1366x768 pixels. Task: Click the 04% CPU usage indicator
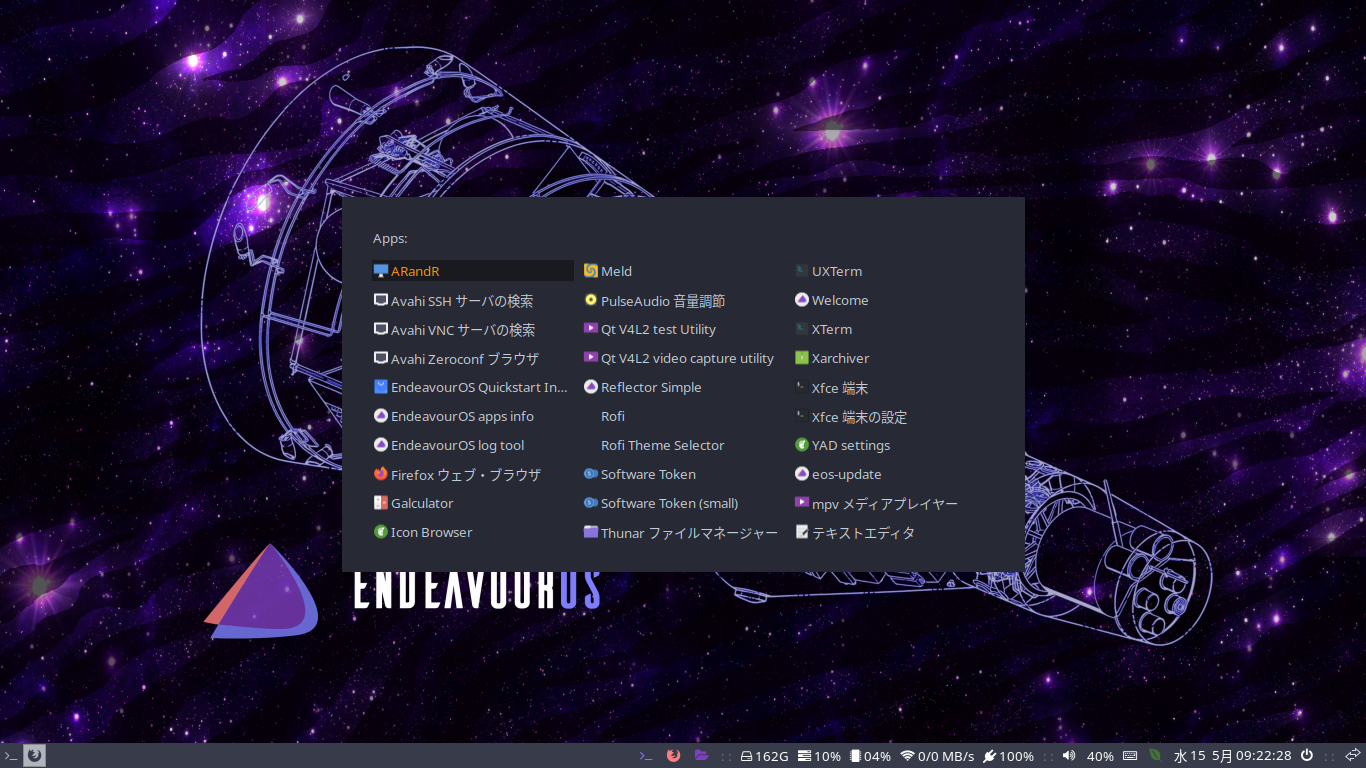(x=870, y=756)
